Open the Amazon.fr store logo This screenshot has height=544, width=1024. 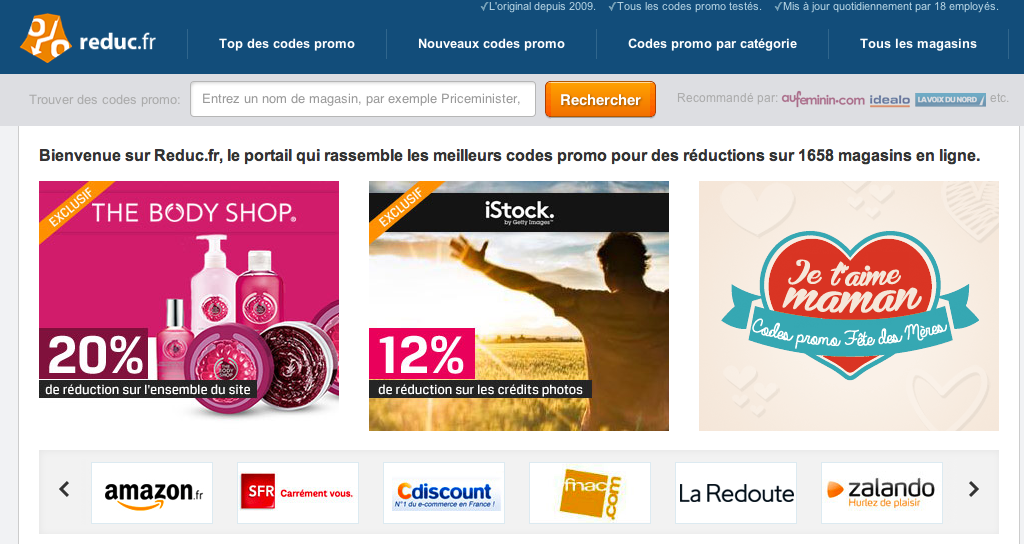pyautogui.click(x=152, y=493)
